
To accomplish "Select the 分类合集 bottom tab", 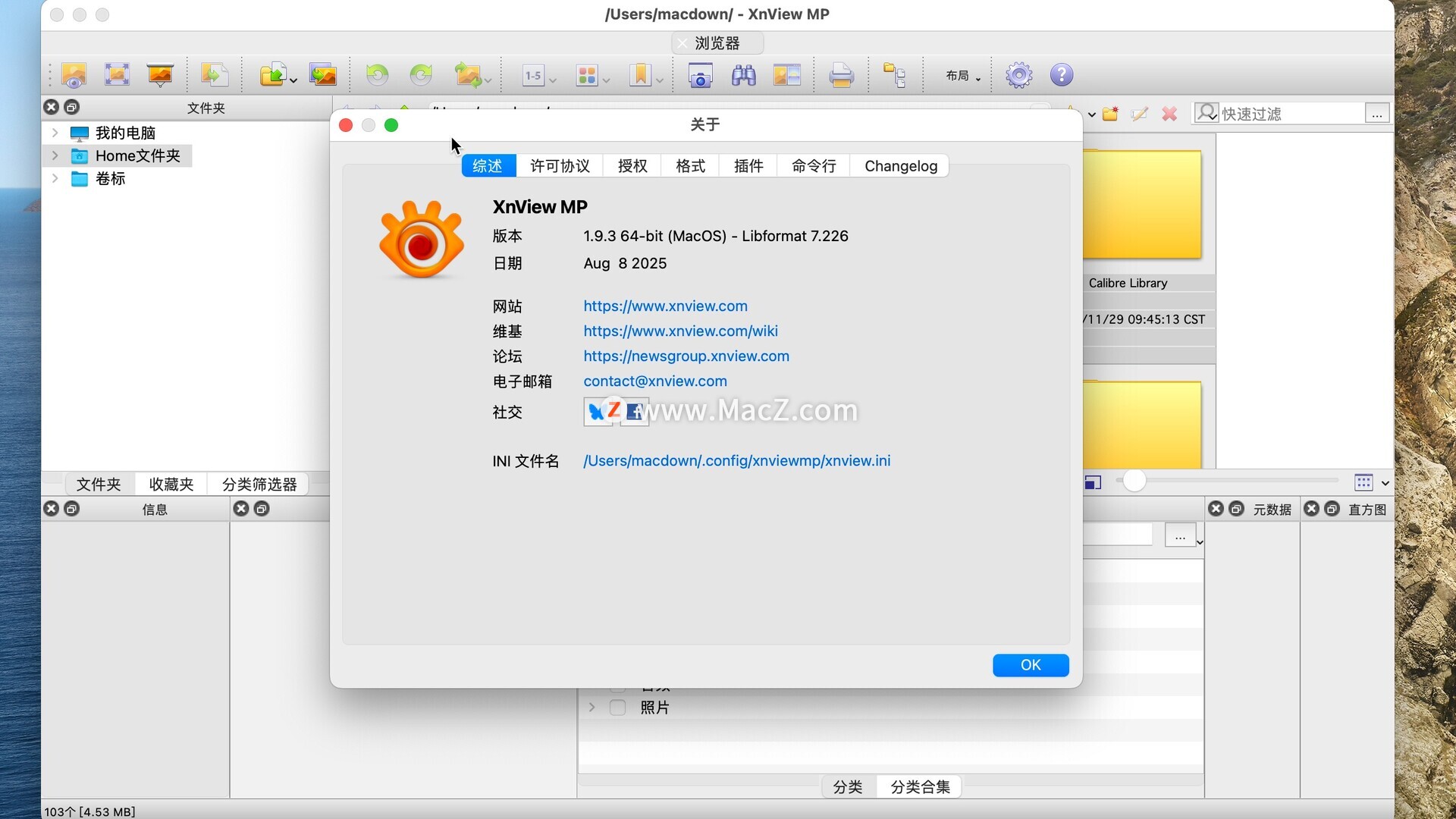I will click(920, 787).
